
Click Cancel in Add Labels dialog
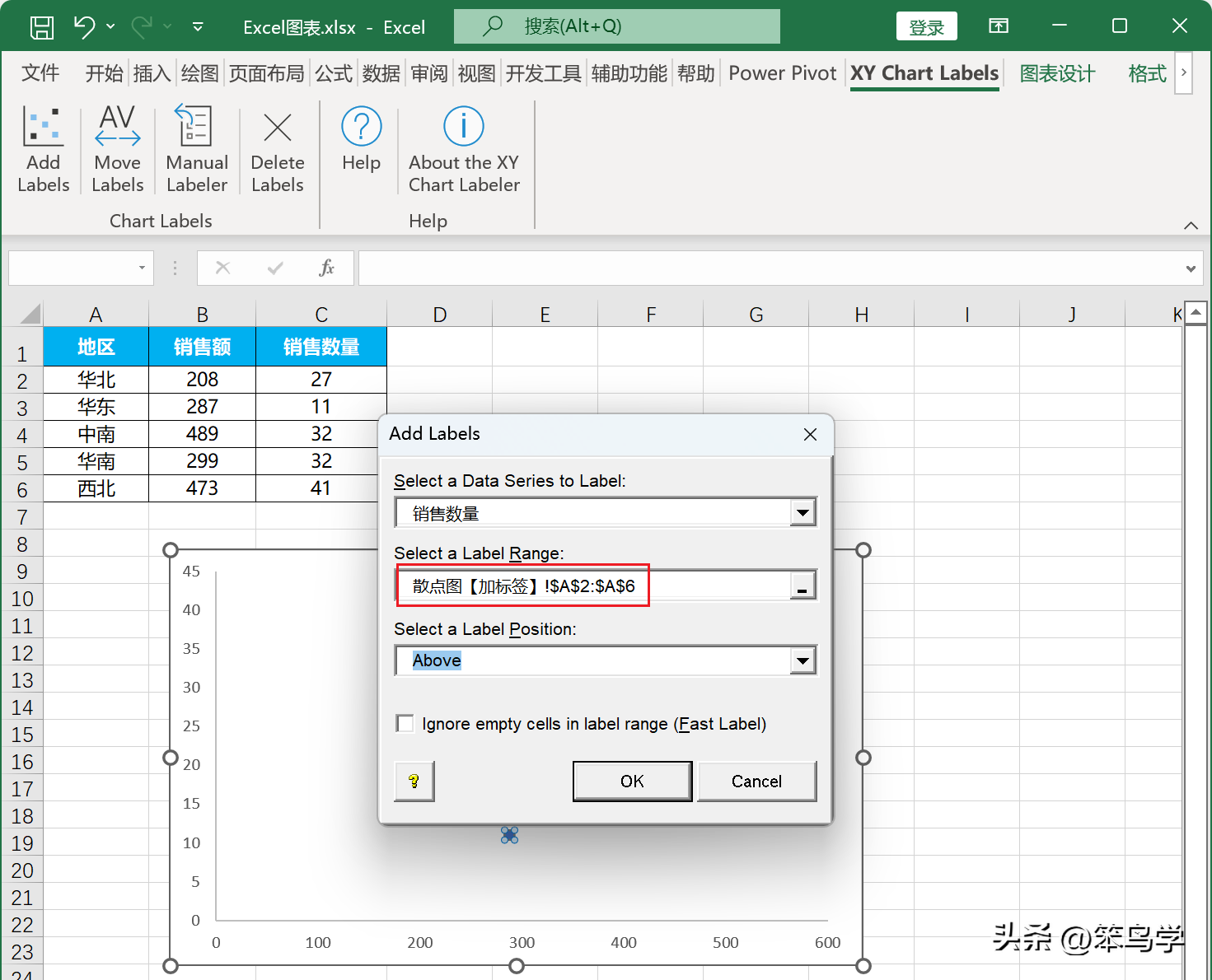pos(756,781)
